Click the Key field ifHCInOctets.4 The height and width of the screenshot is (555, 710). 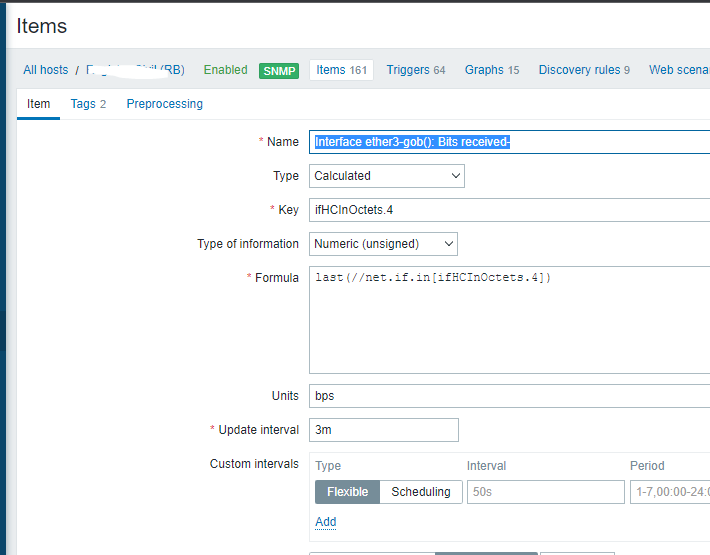tap(509, 210)
